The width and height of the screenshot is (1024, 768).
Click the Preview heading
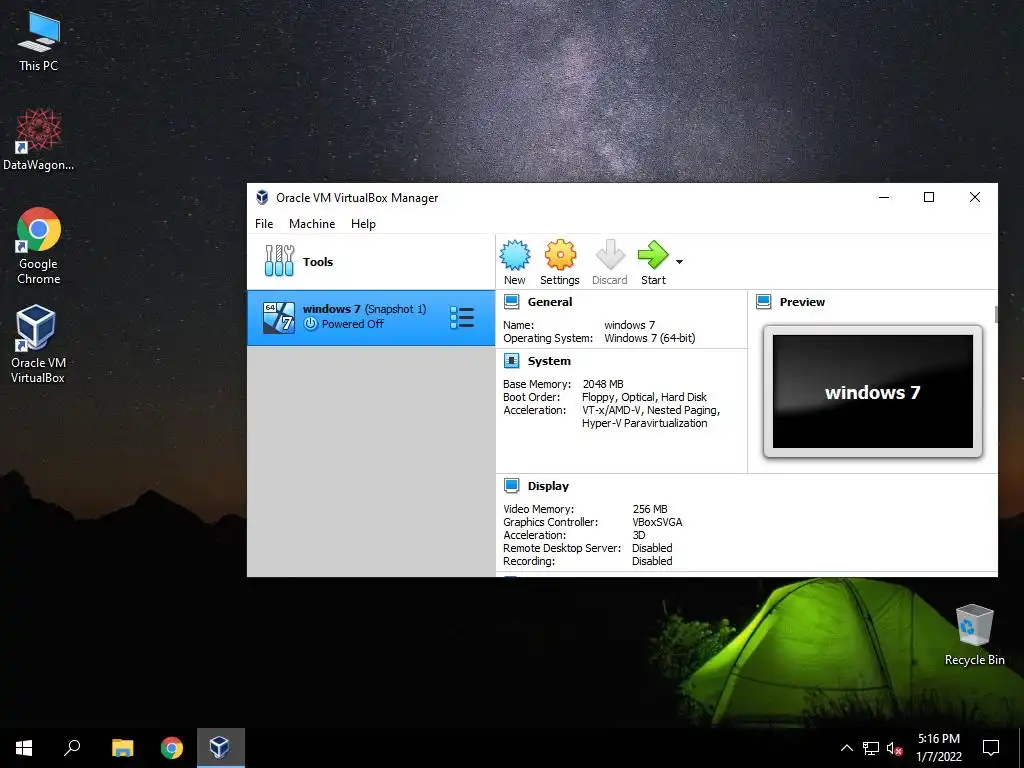click(x=802, y=302)
